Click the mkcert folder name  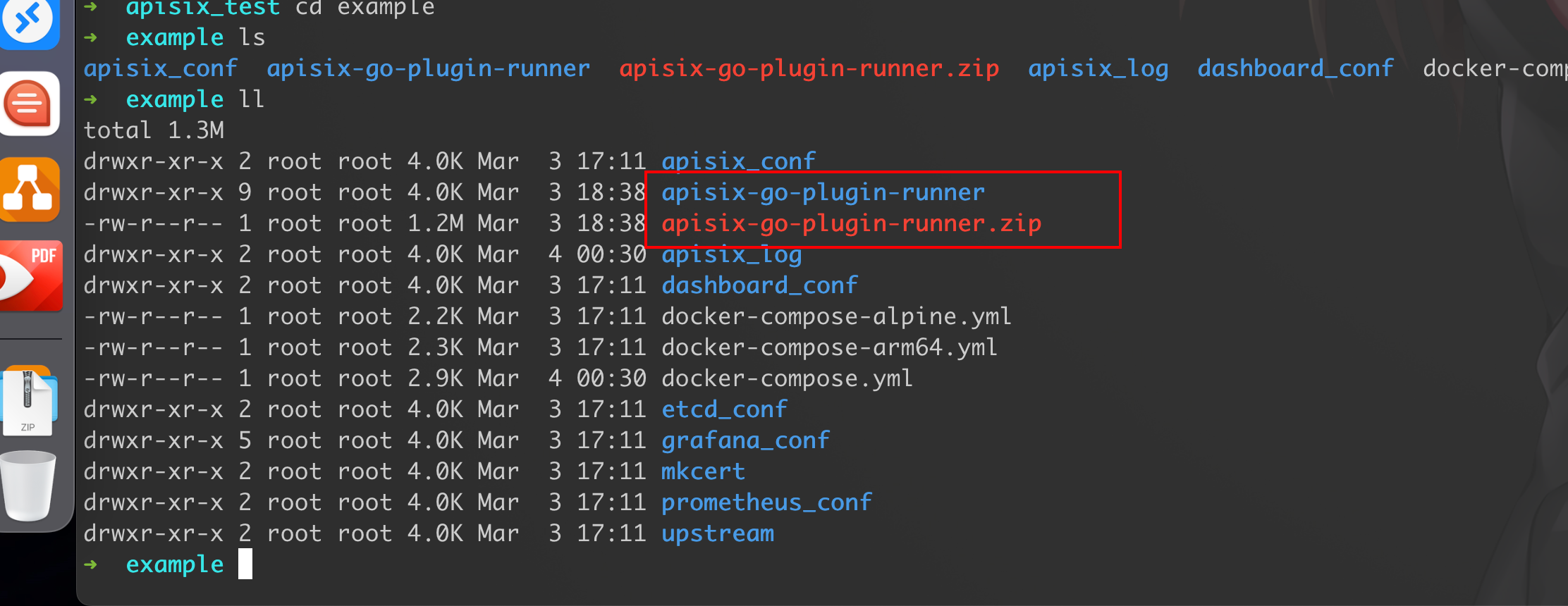pos(702,471)
